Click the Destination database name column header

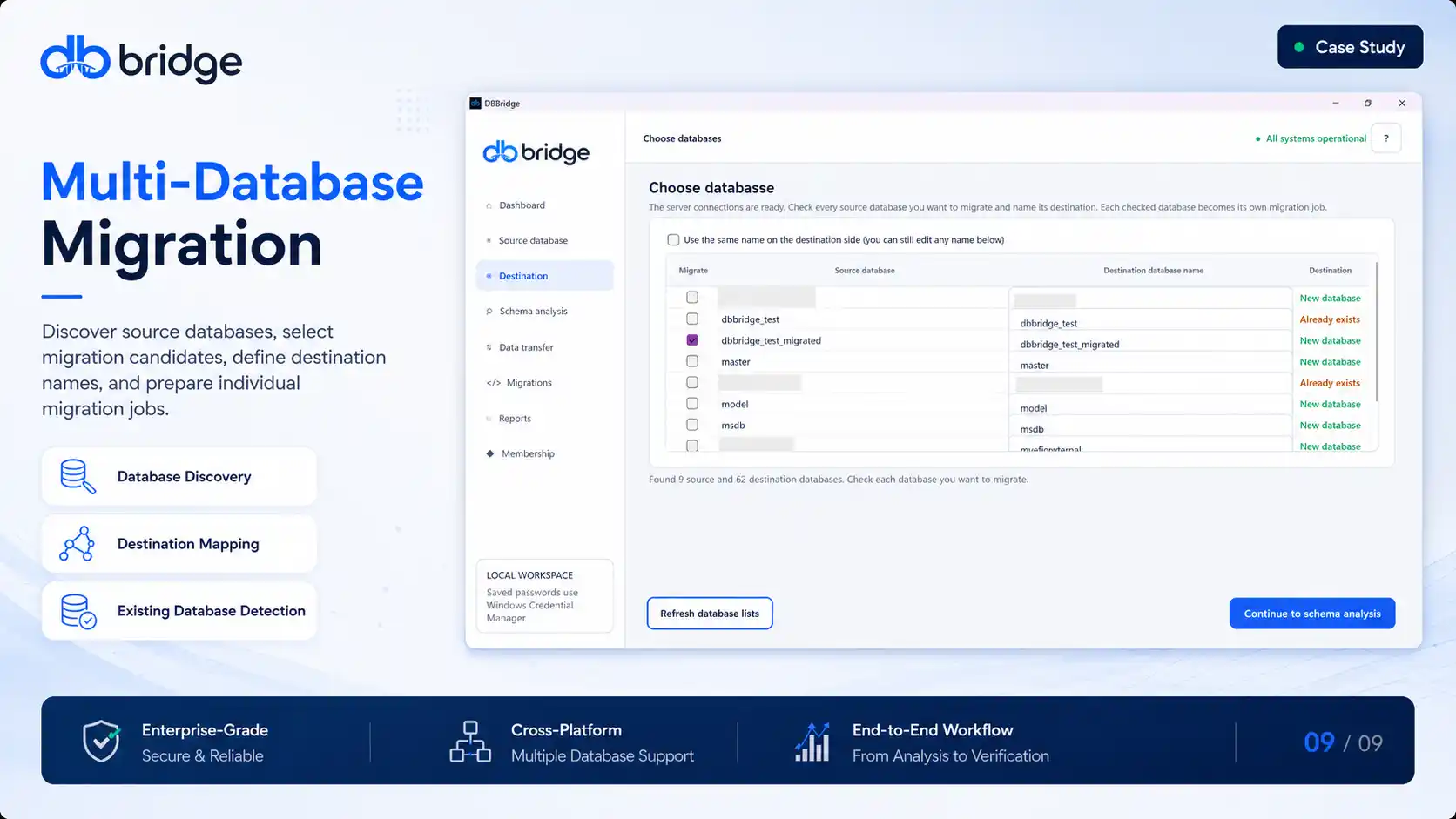tap(1153, 271)
